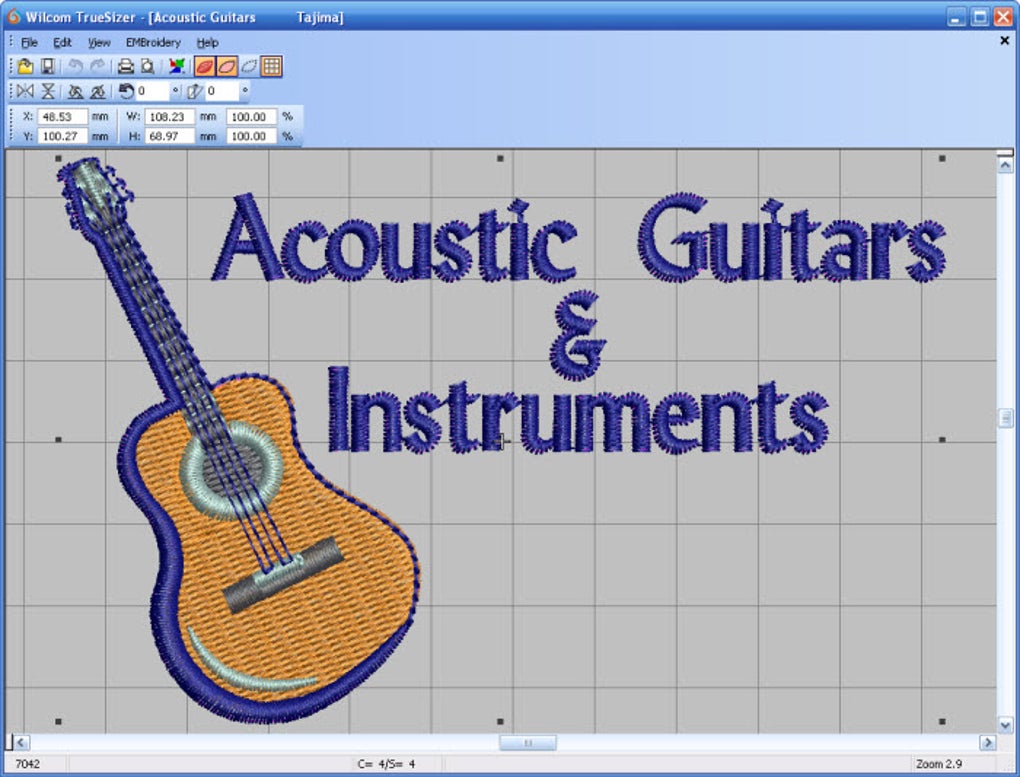Mirror the design horizontally
The width and height of the screenshot is (1020, 777).
(x=26, y=92)
